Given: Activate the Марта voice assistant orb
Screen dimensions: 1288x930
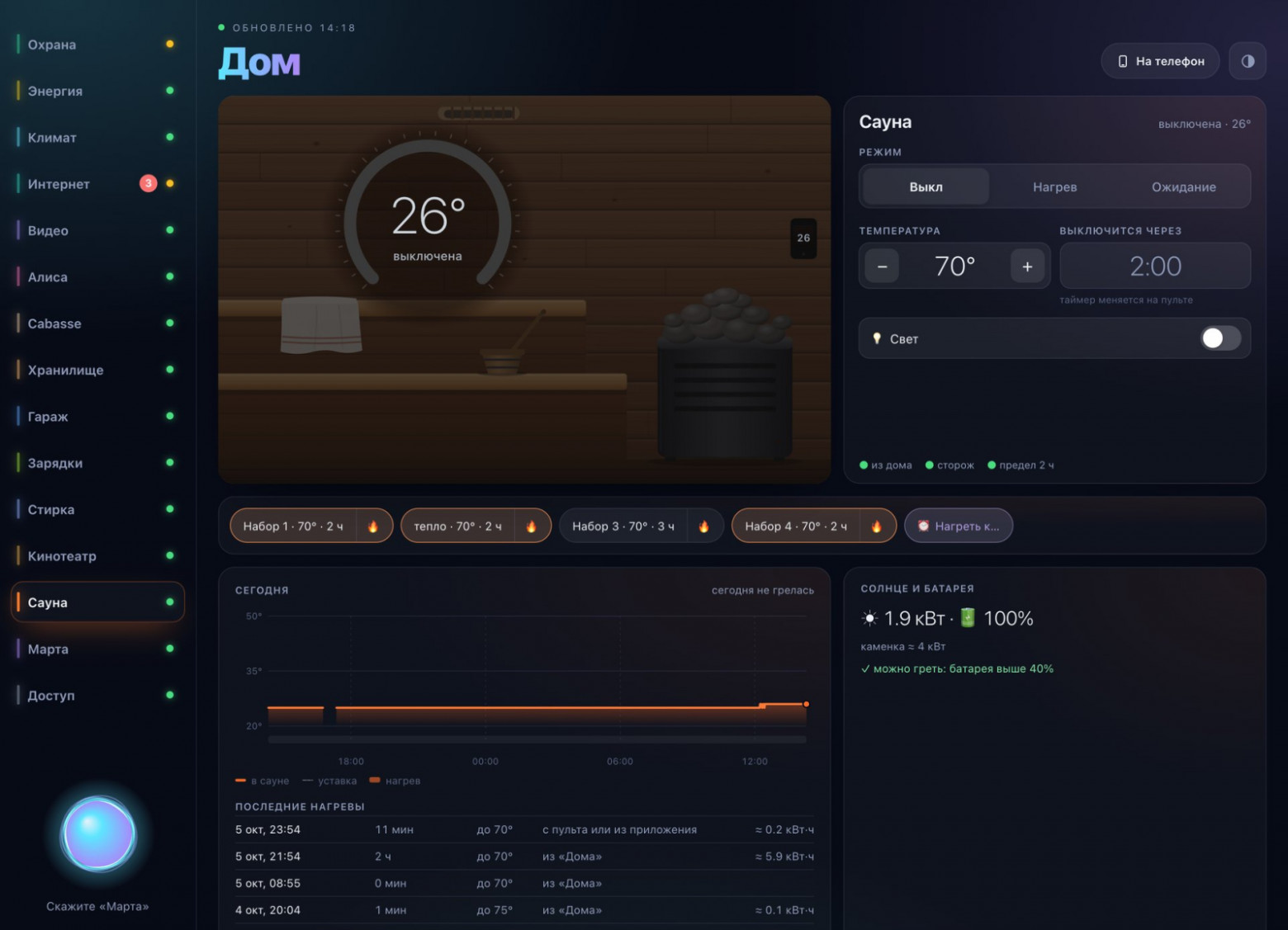Looking at the screenshot, I should (x=98, y=834).
